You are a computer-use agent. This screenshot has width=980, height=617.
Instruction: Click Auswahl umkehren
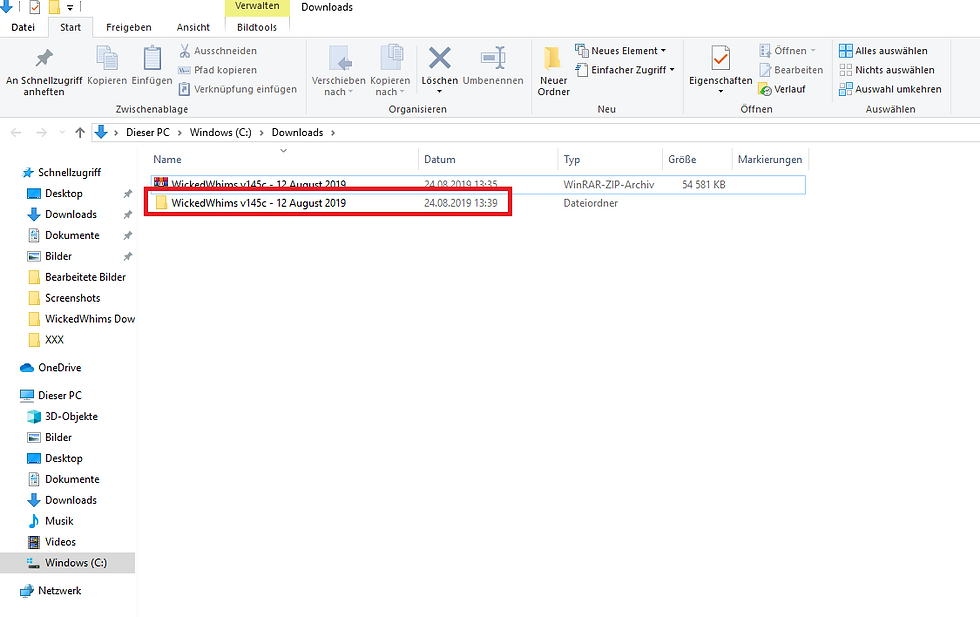(890, 89)
